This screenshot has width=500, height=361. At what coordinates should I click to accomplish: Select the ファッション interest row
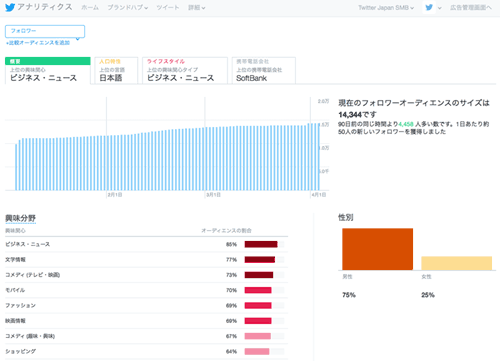(146, 306)
